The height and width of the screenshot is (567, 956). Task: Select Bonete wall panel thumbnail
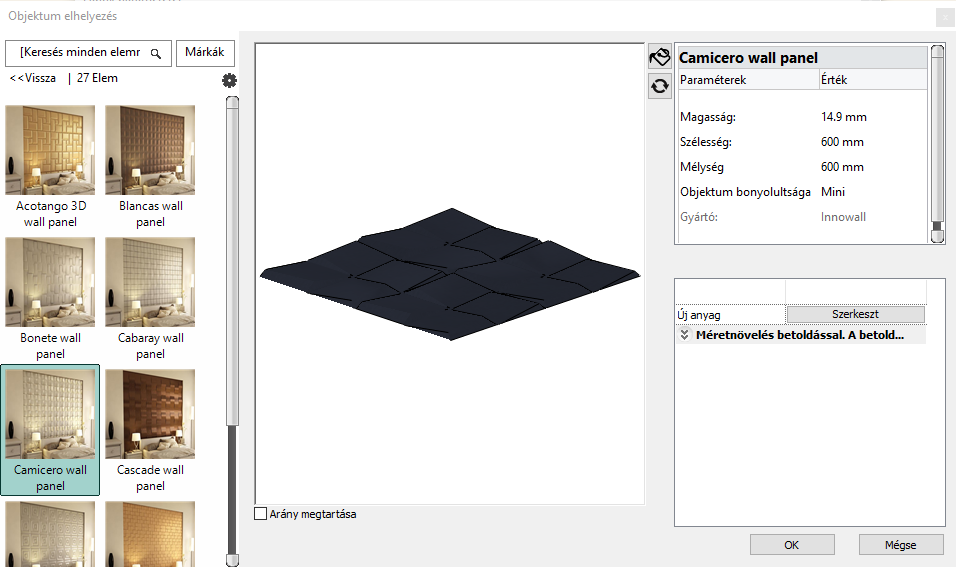pyautogui.click(x=50, y=282)
